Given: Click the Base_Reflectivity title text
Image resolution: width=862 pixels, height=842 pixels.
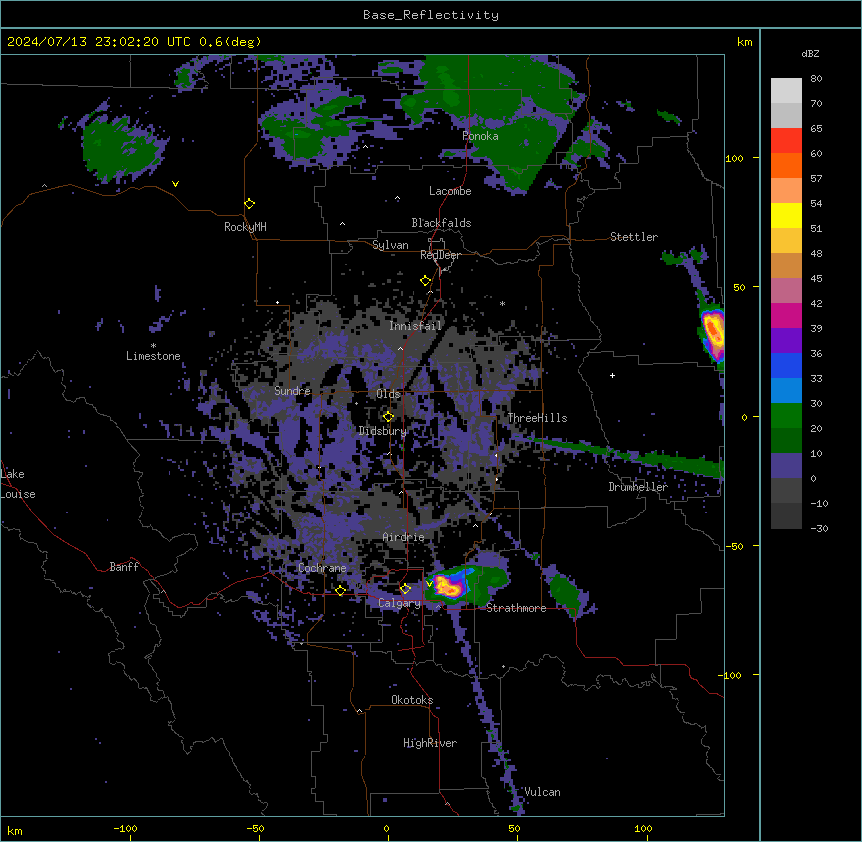Looking at the screenshot, I should pos(431,15).
